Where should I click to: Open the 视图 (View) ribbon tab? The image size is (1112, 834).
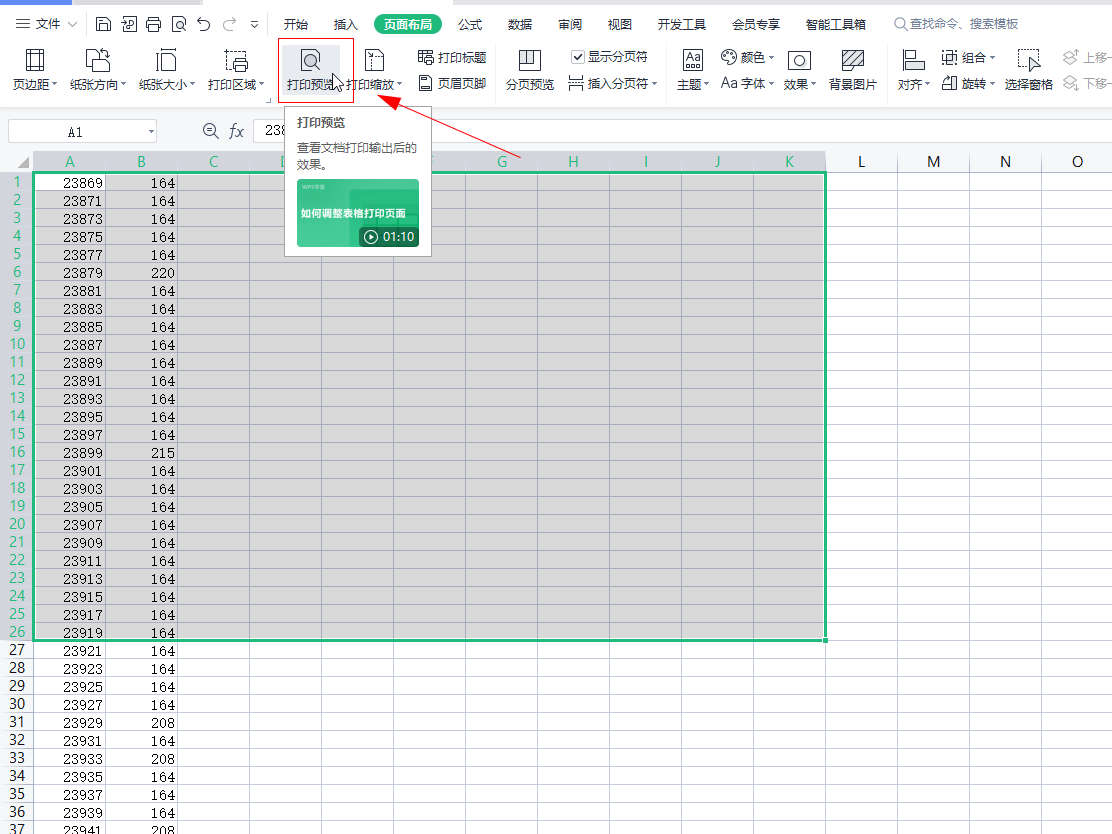(x=620, y=24)
